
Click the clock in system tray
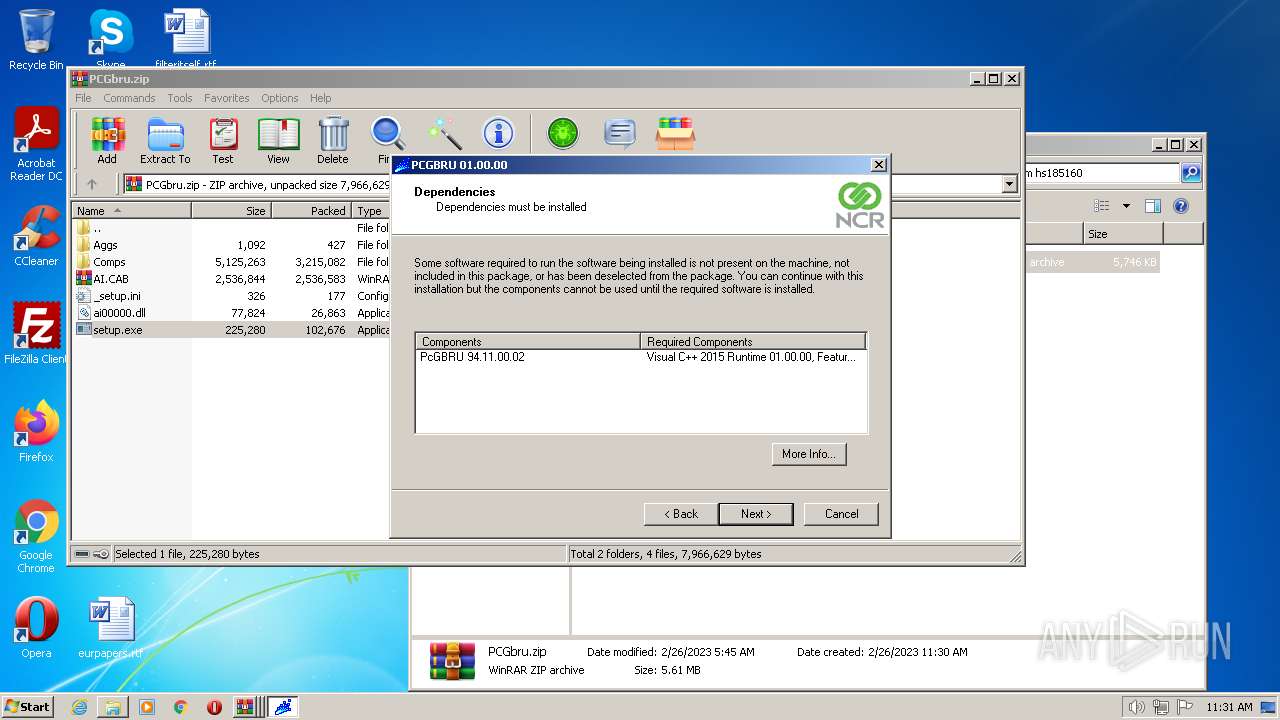tap(1228, 707)
